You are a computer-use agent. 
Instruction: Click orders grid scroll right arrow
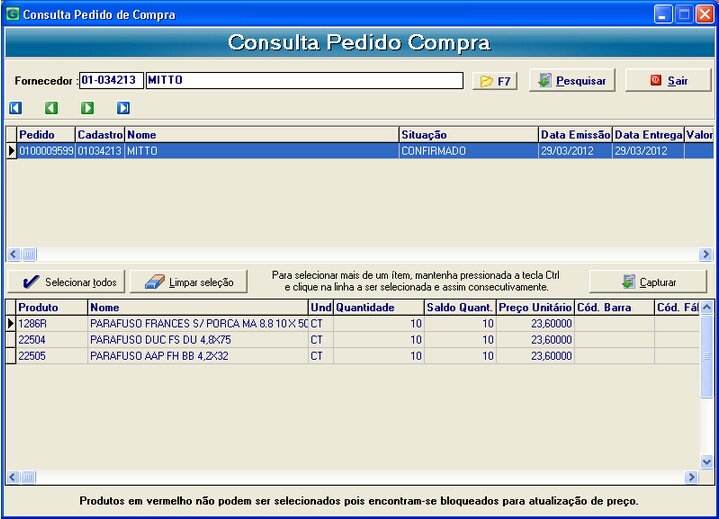click(x=706, y=254)
